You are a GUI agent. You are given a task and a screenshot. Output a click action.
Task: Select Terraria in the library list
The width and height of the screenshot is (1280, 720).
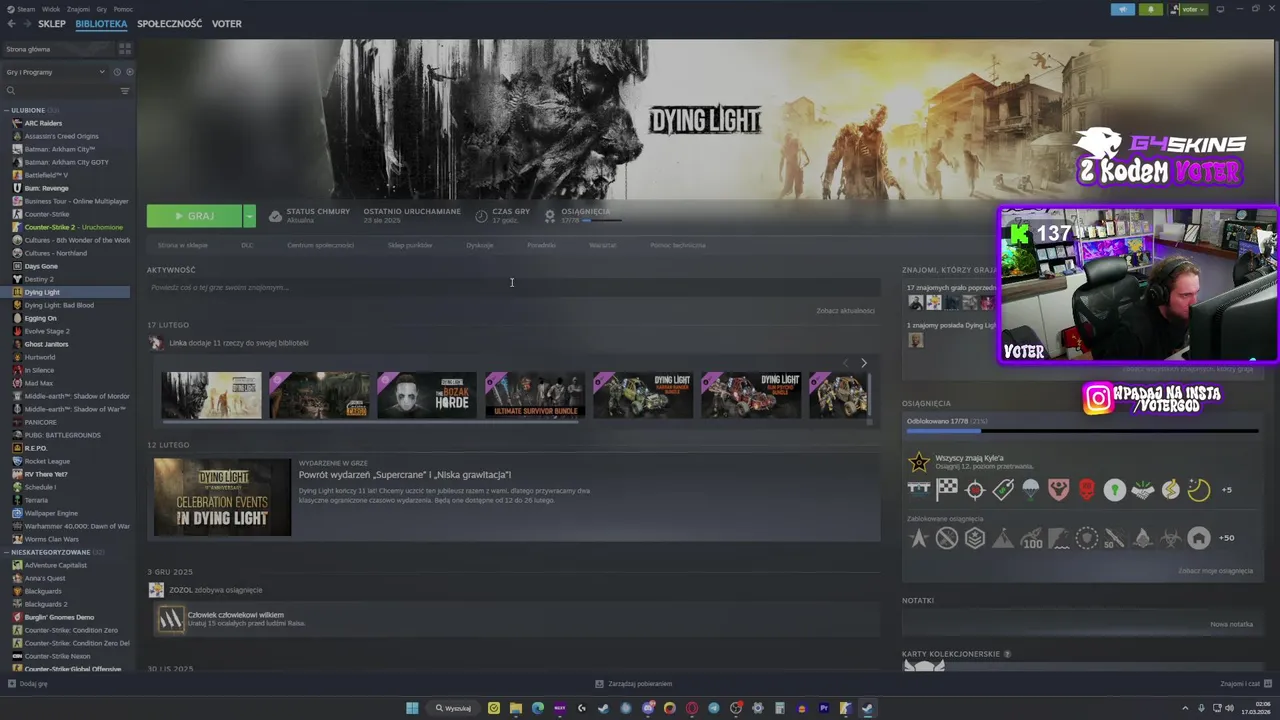(36, 500)
